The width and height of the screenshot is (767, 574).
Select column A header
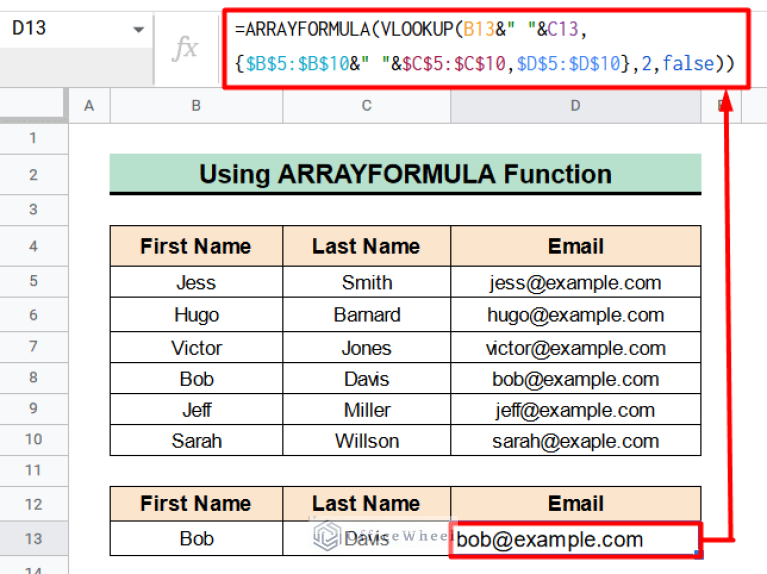point(89,106)
